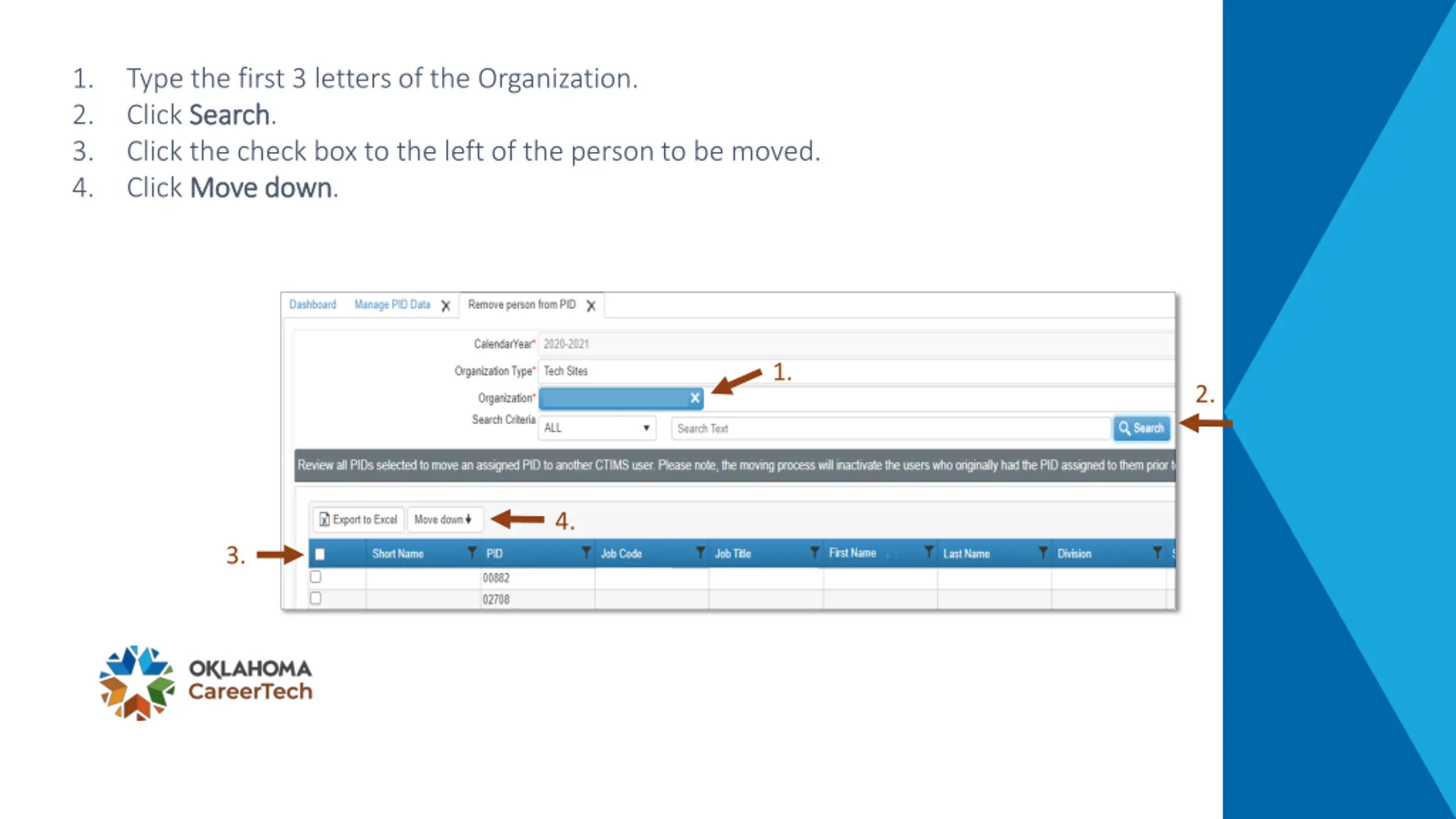Switch to the Dashboard tab
This screenshot has width=1456, height=819.
pyautogui.click(x=313, y=304)
